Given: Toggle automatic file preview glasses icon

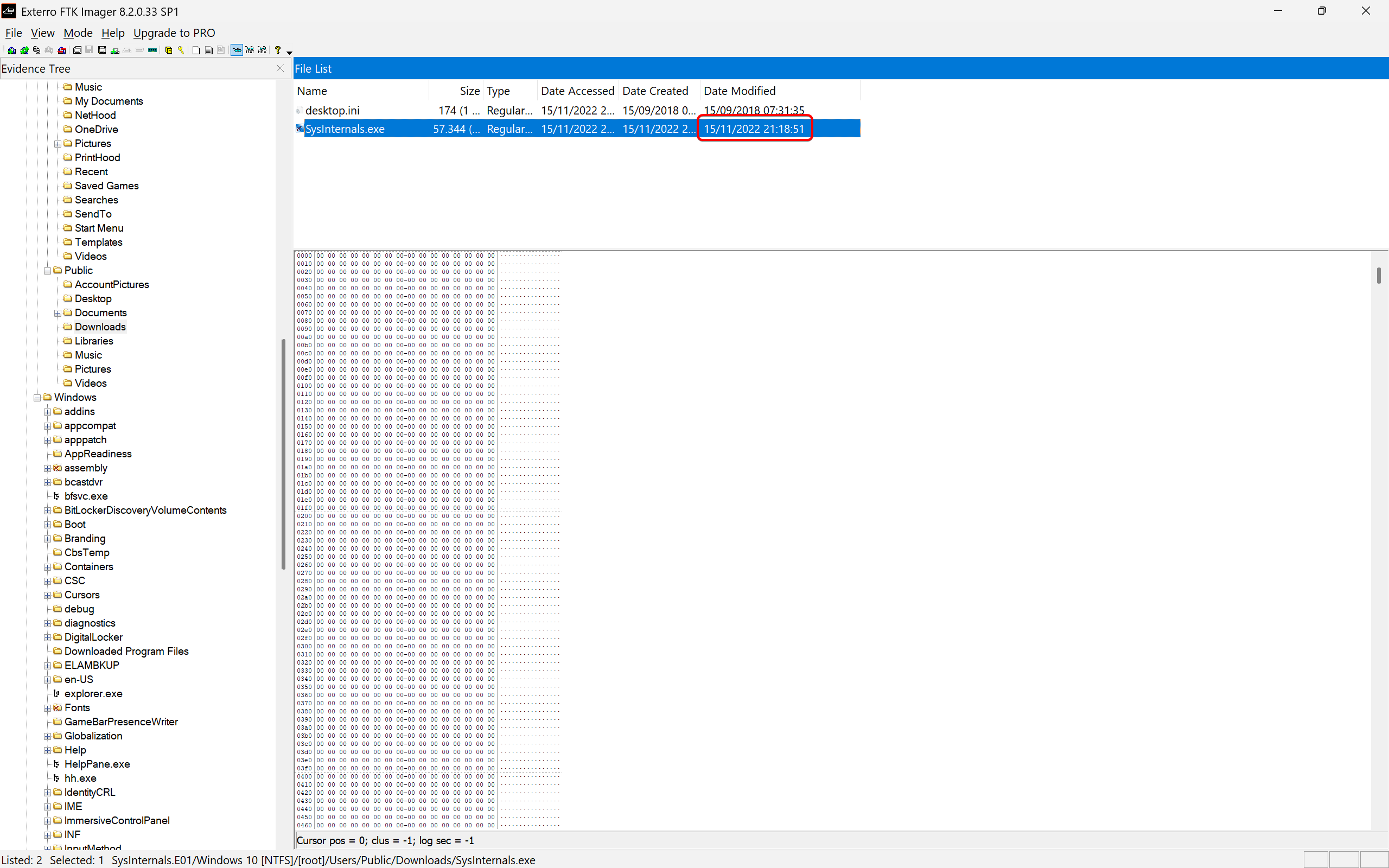Looking at the screenshot, I should [237, 50].
